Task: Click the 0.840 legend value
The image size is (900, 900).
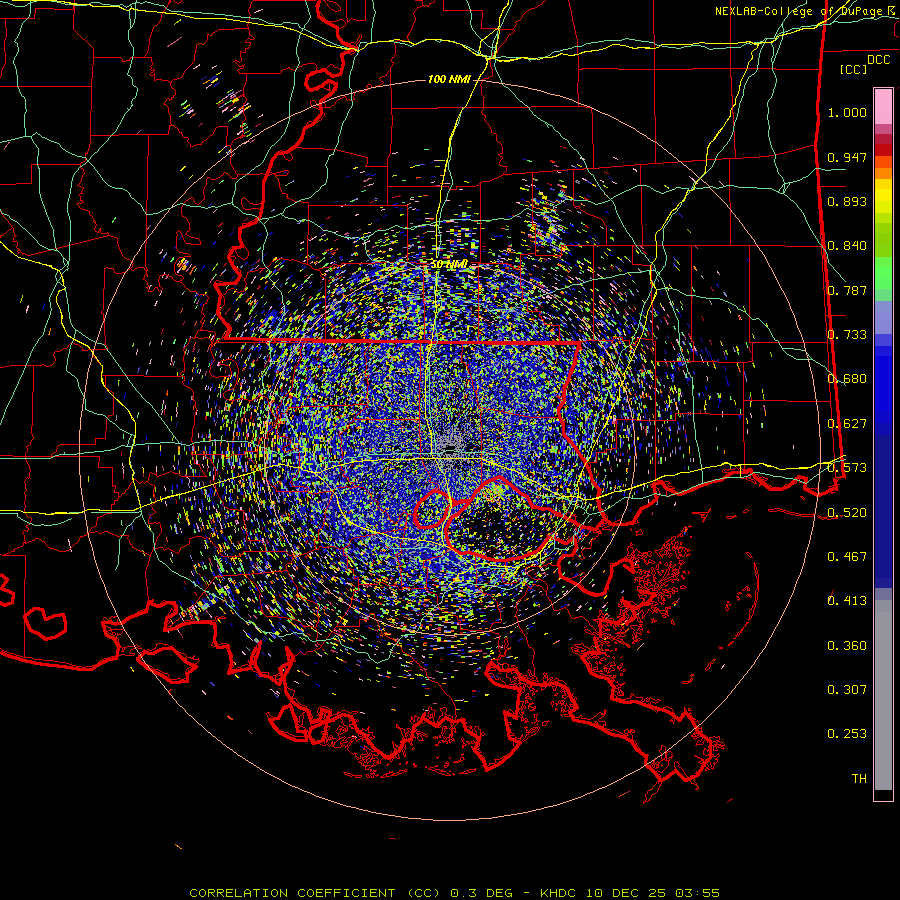Action: 847,246
